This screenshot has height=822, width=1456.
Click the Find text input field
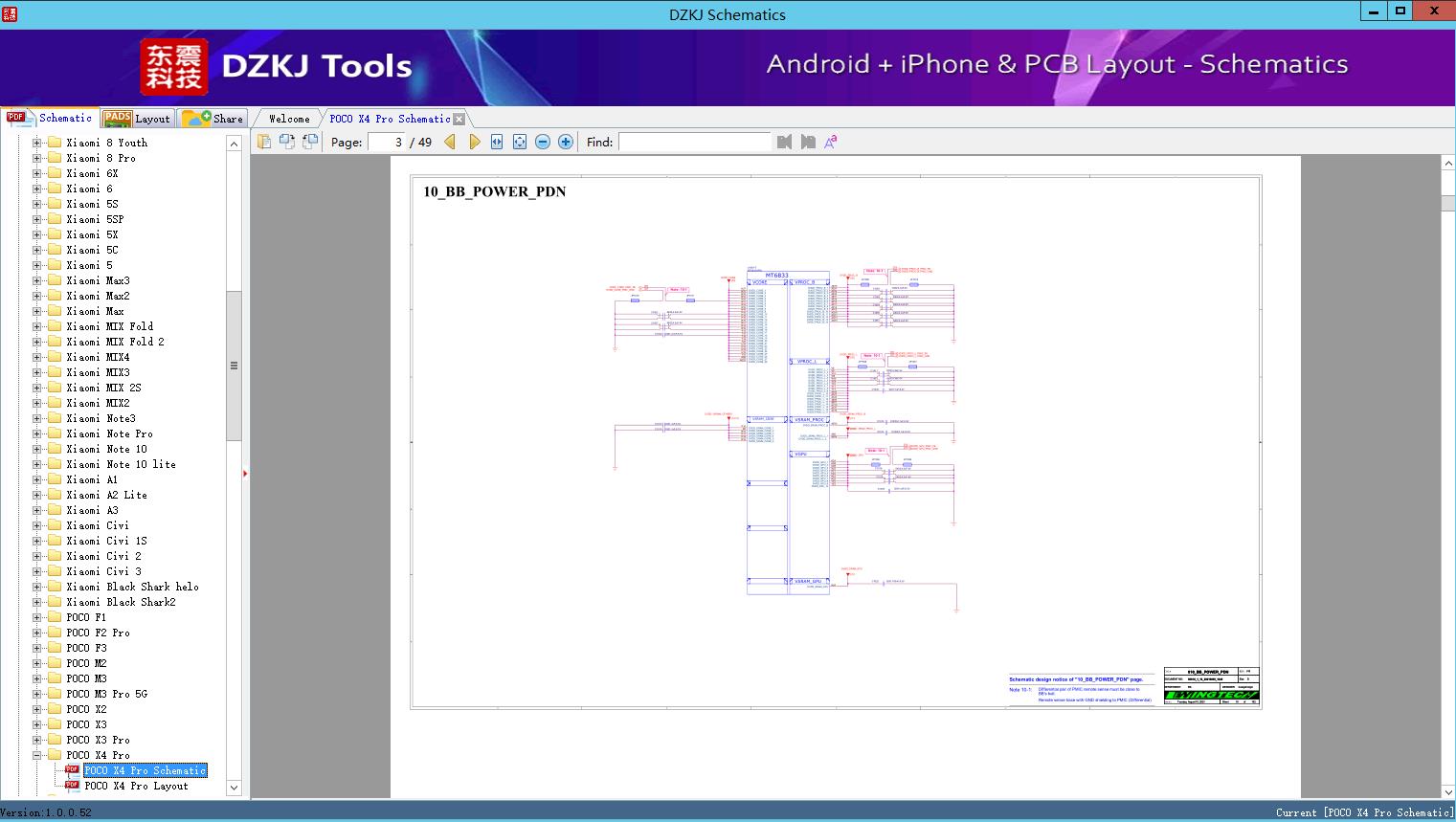(x=694, y=142)
